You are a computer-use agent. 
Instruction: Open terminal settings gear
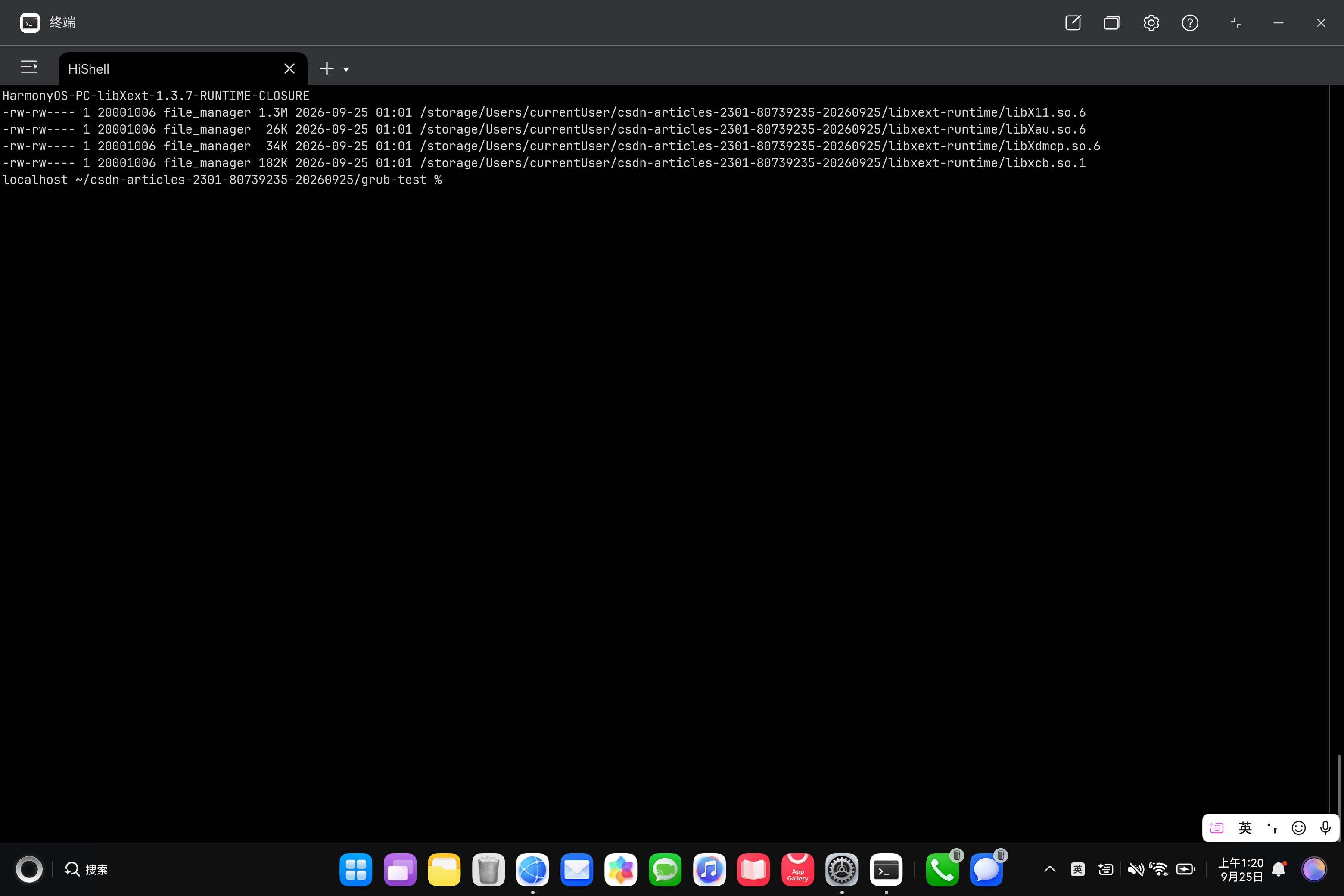[x=1151, y=23]
